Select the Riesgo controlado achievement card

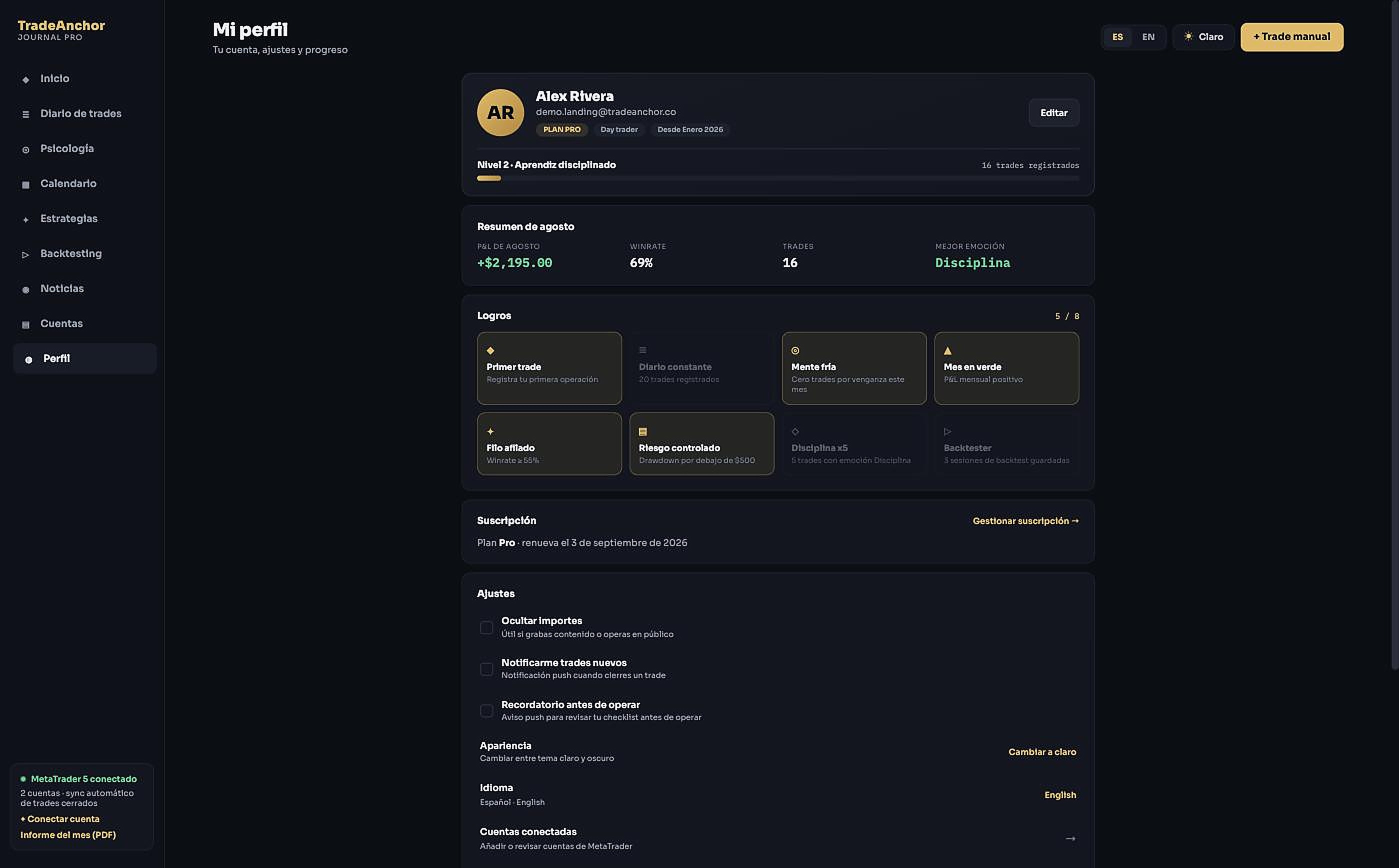point(701,443)
